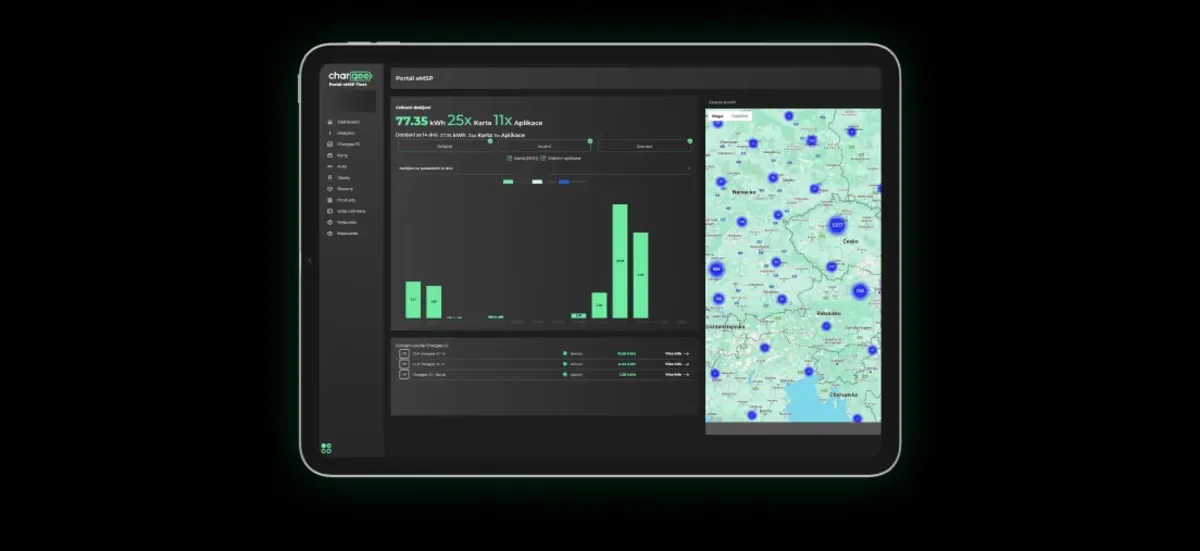This screenshot has height=551, width=1200.
Task: Click first Chargee ID row's square icon
Action: (x=403, y=353)
